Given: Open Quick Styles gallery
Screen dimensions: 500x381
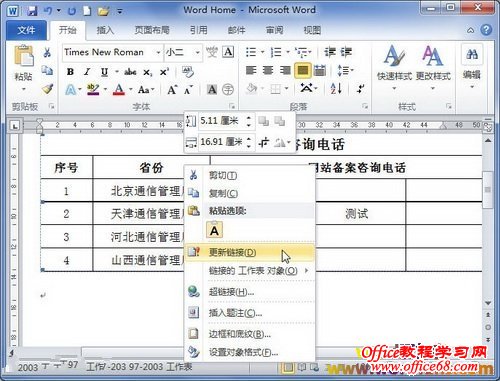Looking at the screenshot, I should pyautogui.click(x=395, y=68).
